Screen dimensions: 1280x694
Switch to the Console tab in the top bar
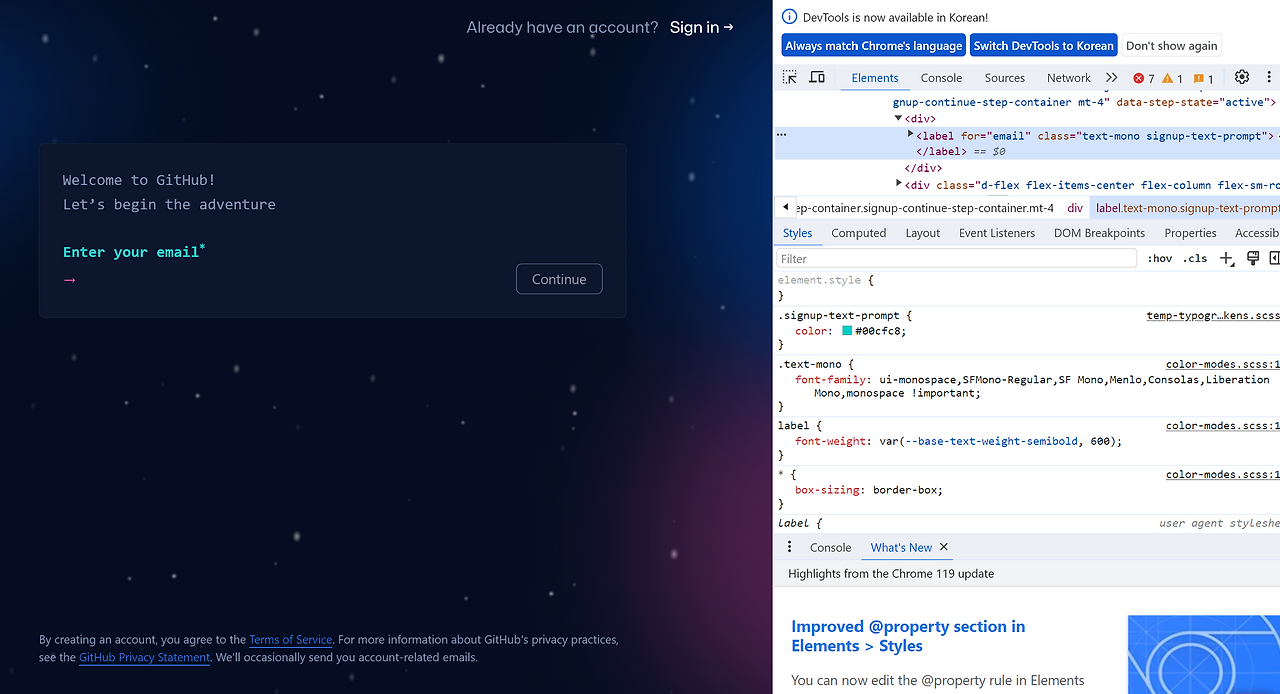pos(941,78)
